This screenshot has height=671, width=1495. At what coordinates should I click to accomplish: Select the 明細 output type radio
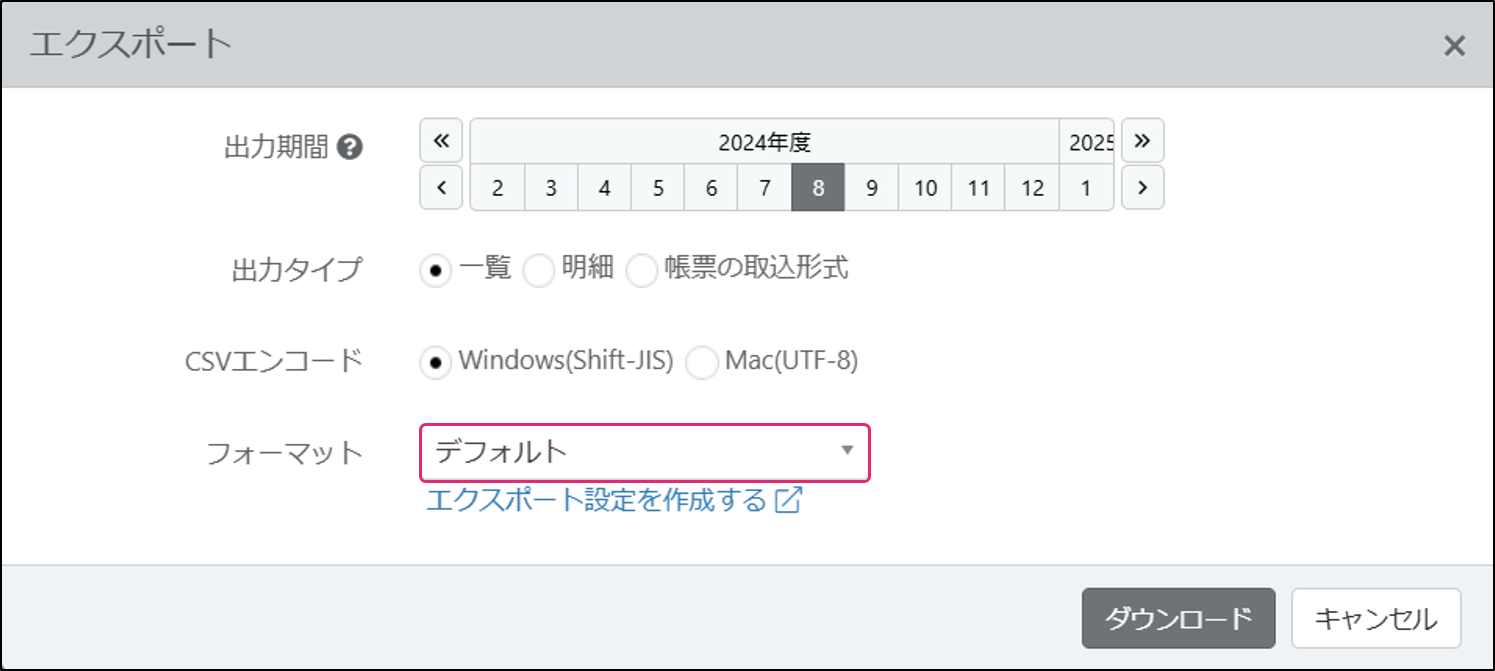click(539, 270)
